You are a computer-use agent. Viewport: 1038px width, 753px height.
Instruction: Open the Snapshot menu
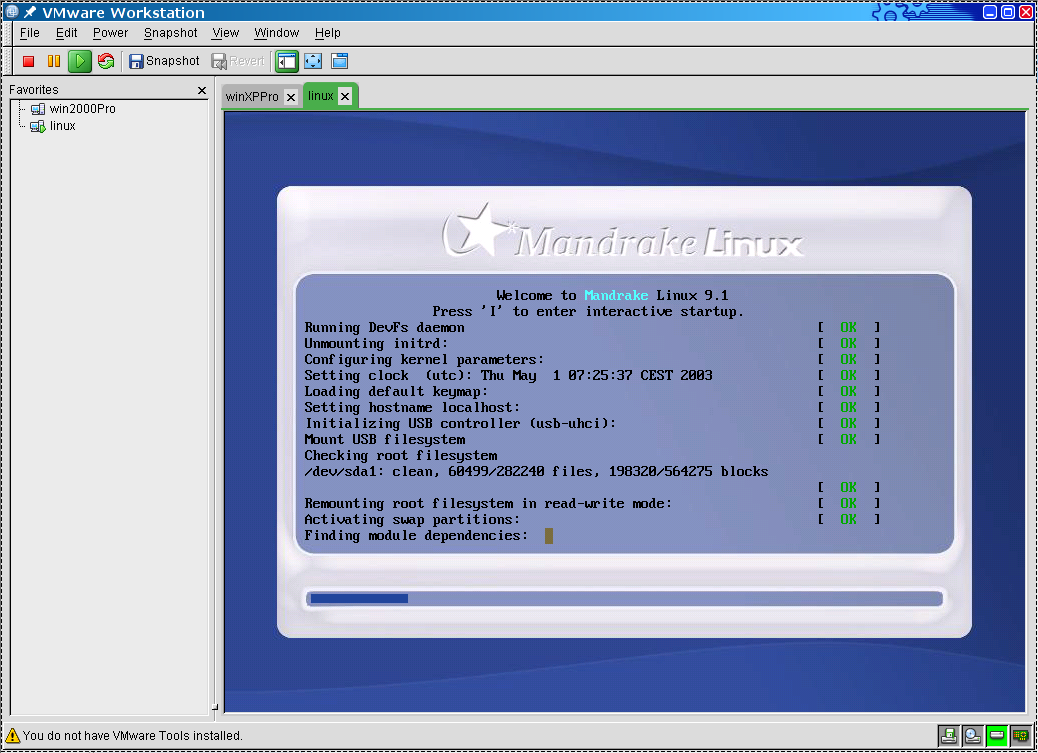click(x=171, y=33)
